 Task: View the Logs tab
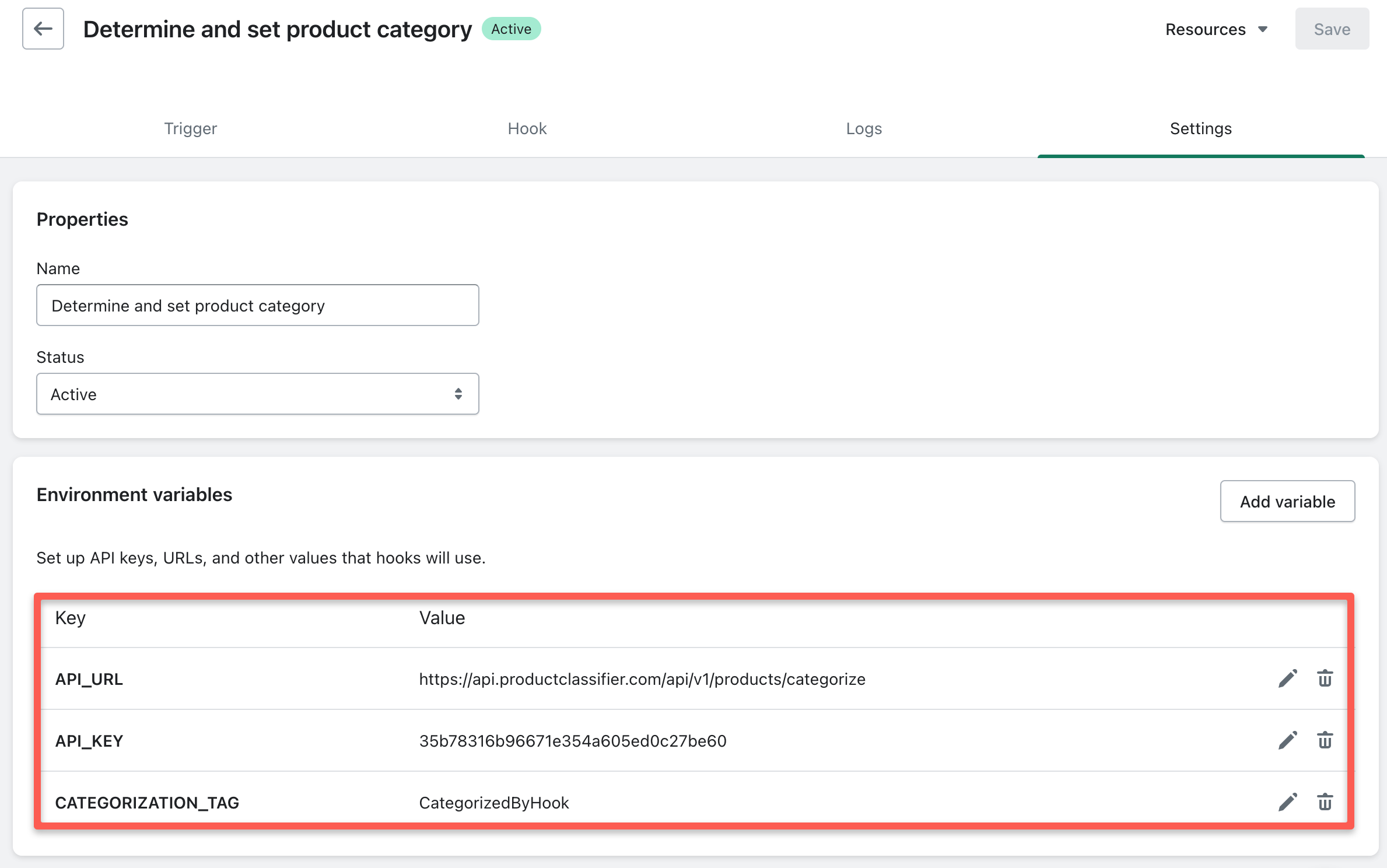[x=864, y=128]
